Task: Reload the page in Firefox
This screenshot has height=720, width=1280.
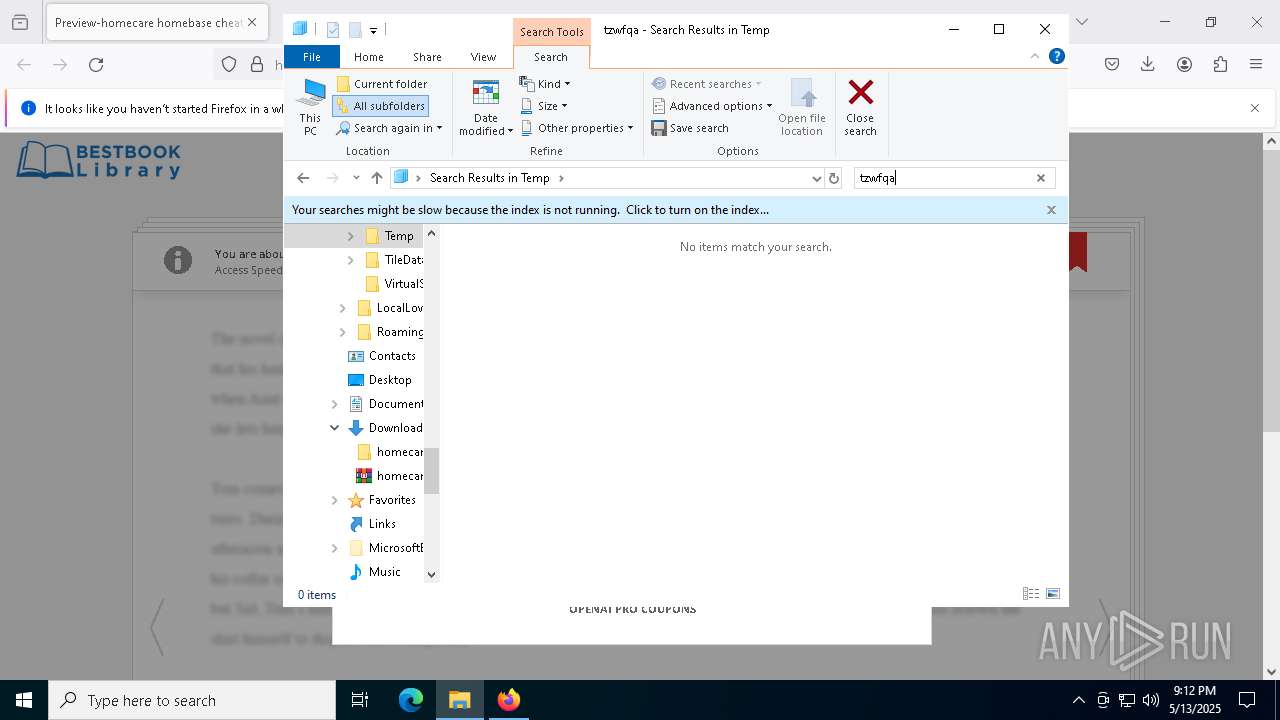Action: 96,65
